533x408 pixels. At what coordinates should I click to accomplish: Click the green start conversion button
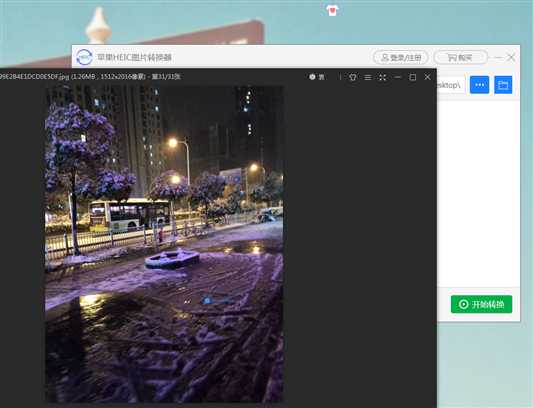coord(481,304)
